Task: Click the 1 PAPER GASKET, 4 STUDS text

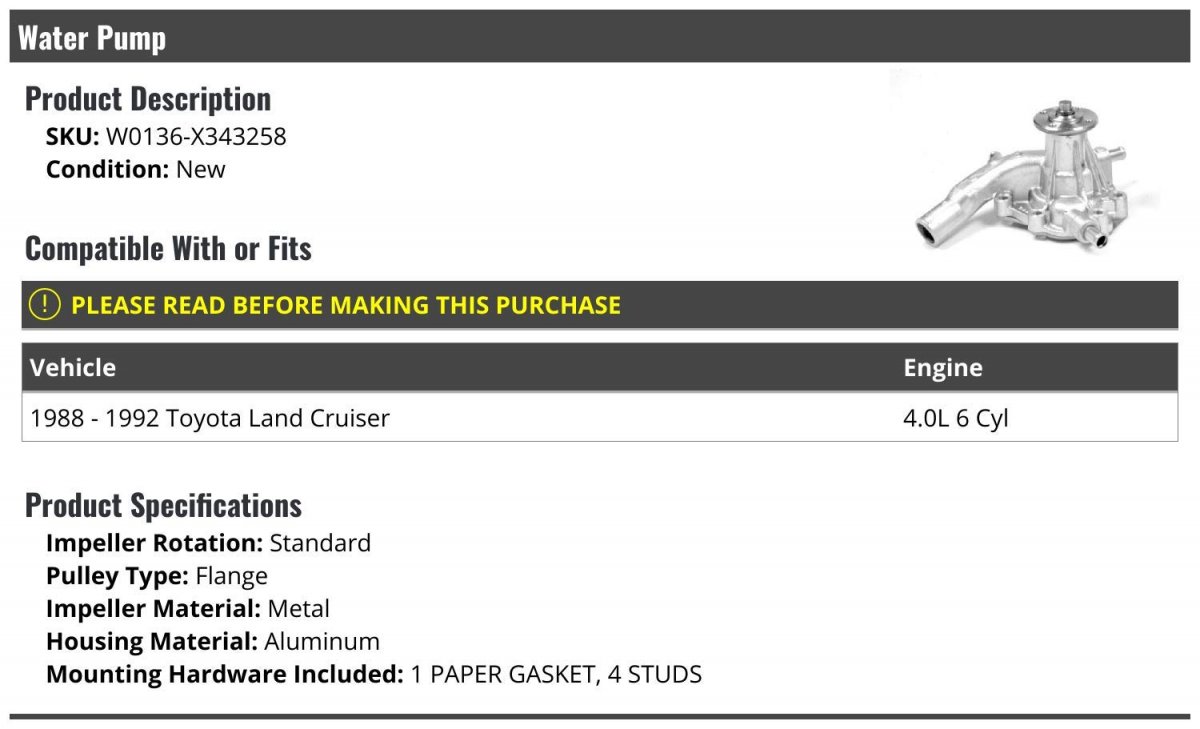Action: [556, 674]
